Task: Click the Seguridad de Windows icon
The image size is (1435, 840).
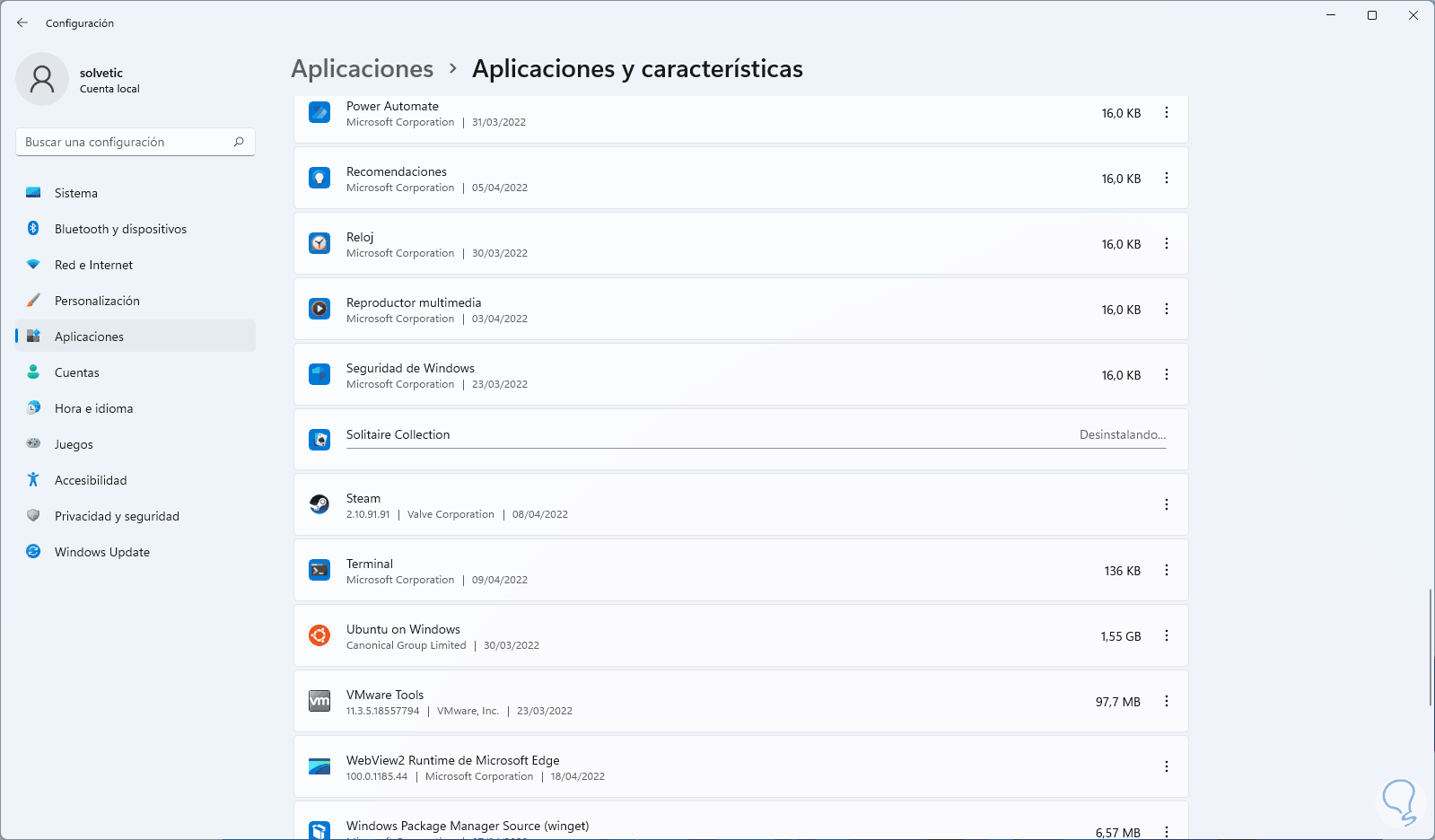Action: tap(319, 374)
